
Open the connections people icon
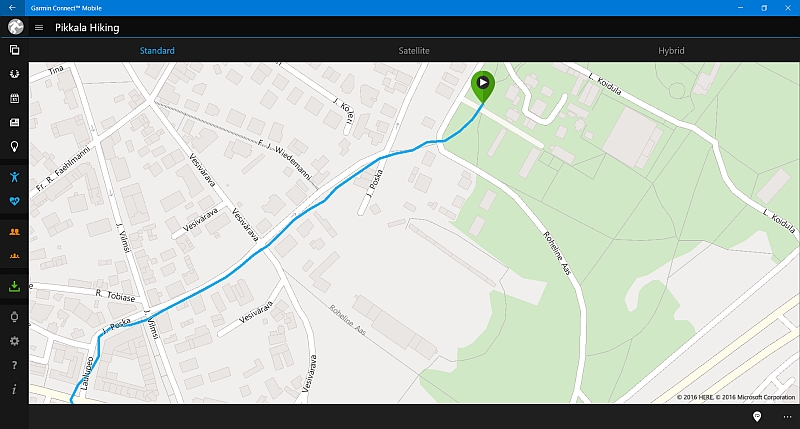click(14, 232)
